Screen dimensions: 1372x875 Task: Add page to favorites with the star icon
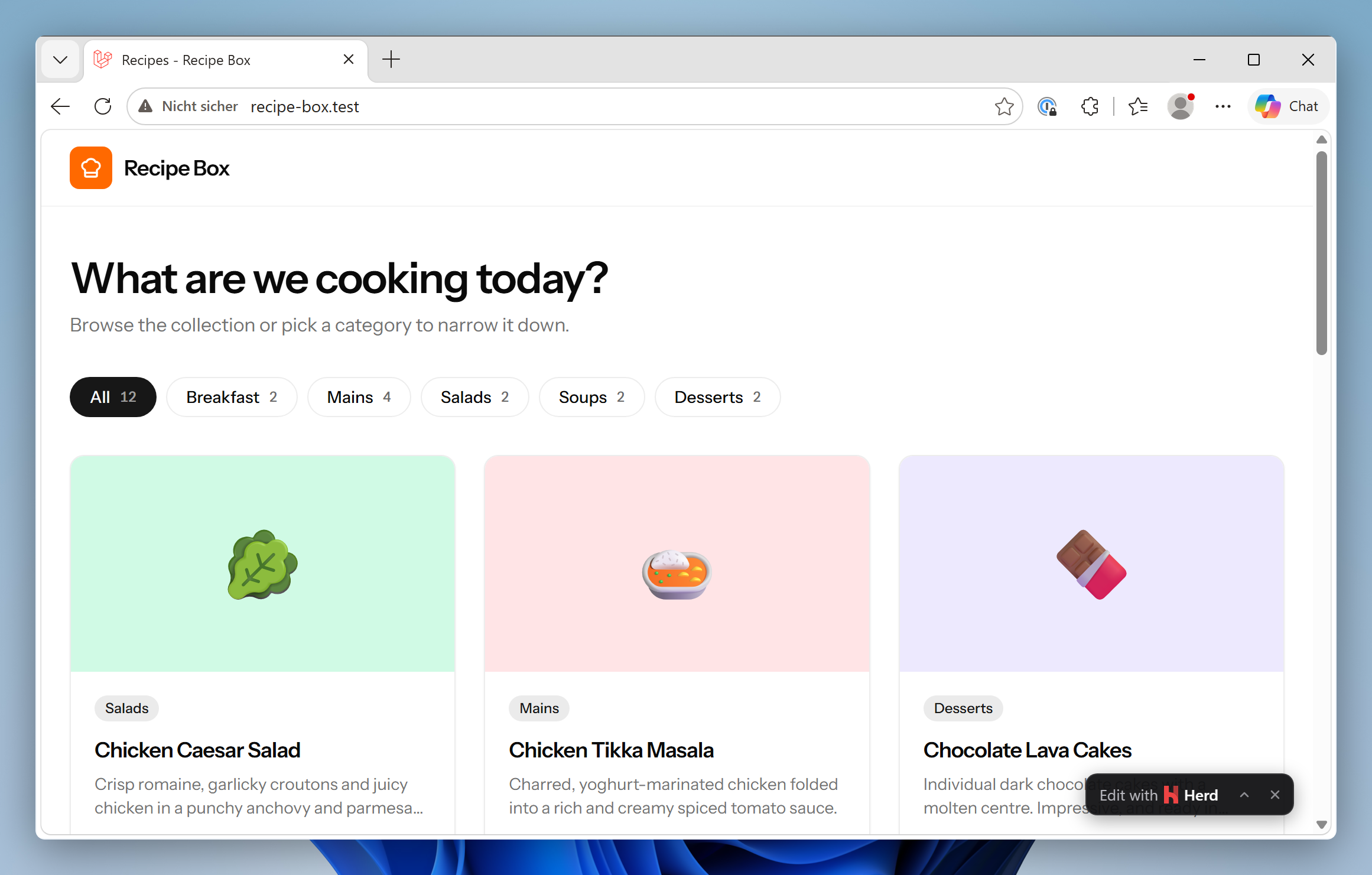tap(1004, 106)
